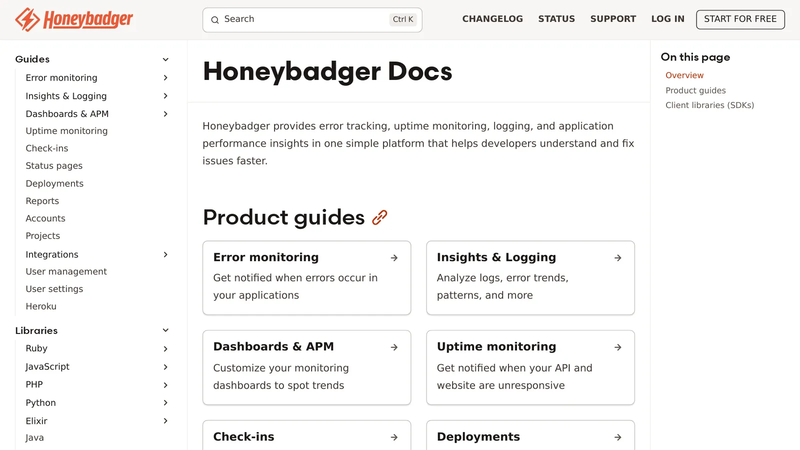Open Projects in sidebar
Screen dimensions: 800x450
(42, 236)
